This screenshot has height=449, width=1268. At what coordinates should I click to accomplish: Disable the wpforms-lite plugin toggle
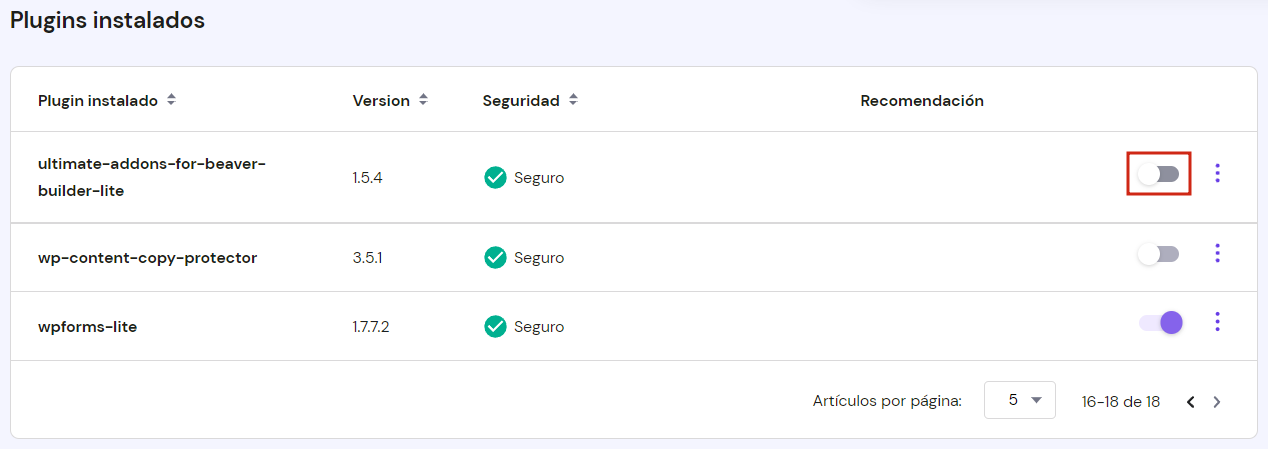[x=1161, y=322]
